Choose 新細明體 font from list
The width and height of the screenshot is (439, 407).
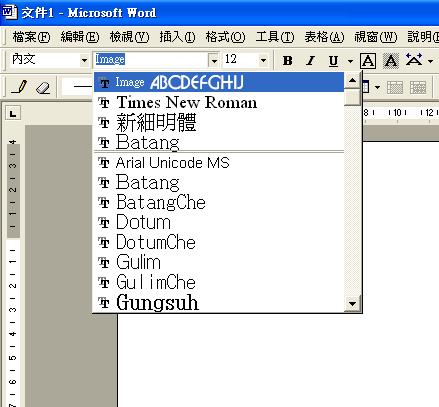(219, 122)
